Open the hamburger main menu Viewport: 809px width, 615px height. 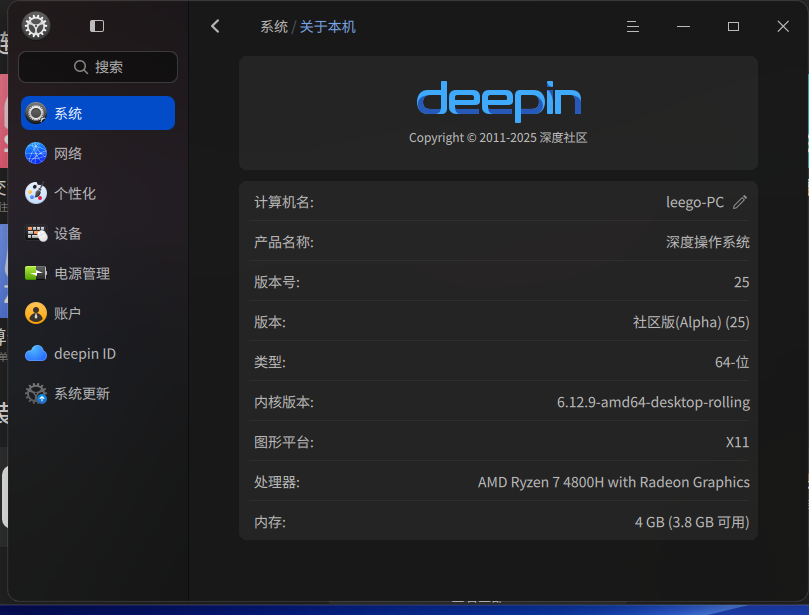633,26
